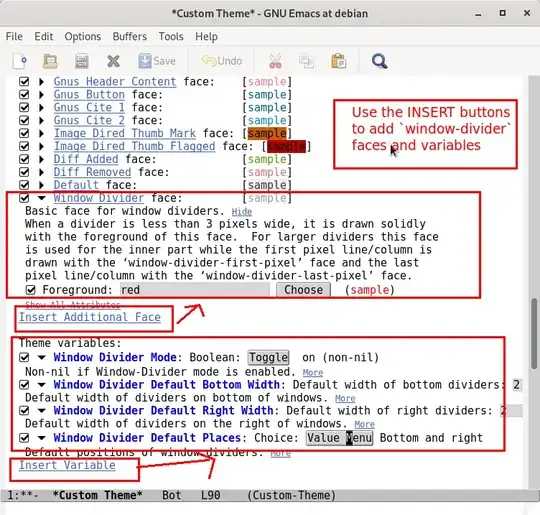Click the Insert Variable link
Image resolution: width=540 pixels, height=515 pixels.
(x=67, y=465)
